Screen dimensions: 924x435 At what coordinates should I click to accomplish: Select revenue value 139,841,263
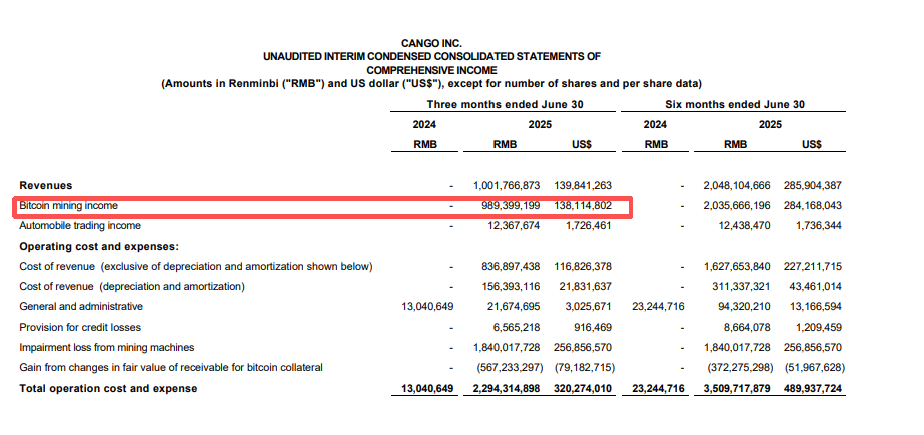tap(583, 185)
